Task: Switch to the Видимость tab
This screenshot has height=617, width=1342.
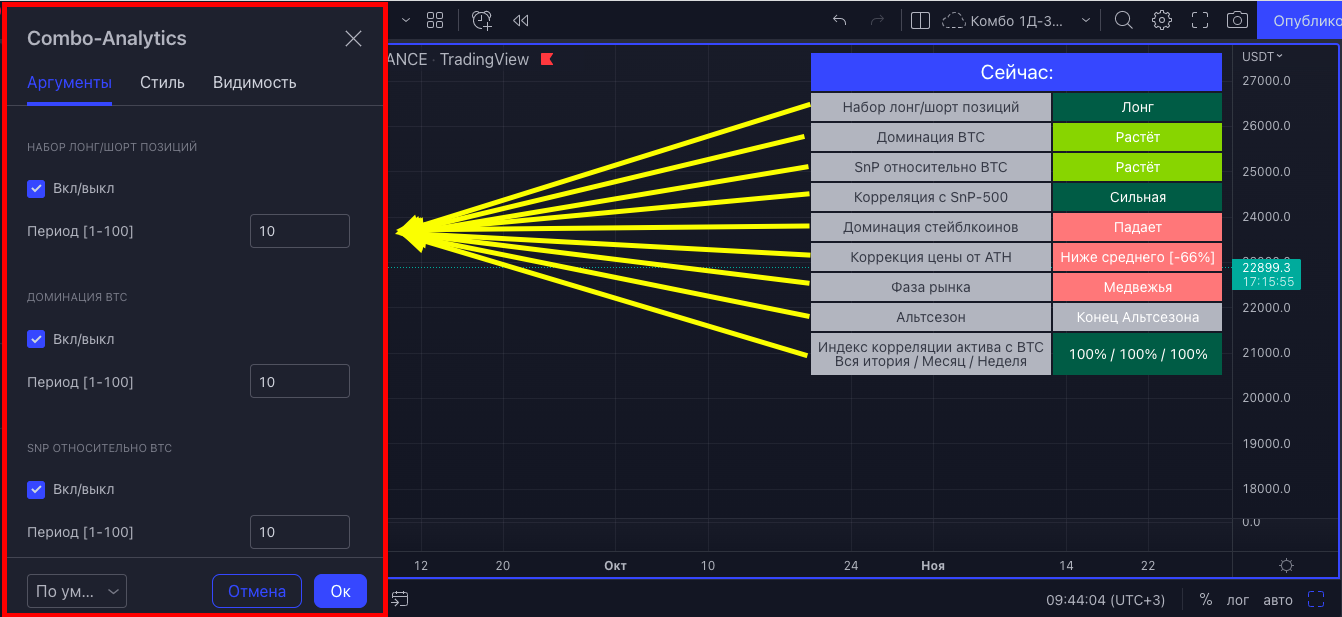Action: point(254,83)
